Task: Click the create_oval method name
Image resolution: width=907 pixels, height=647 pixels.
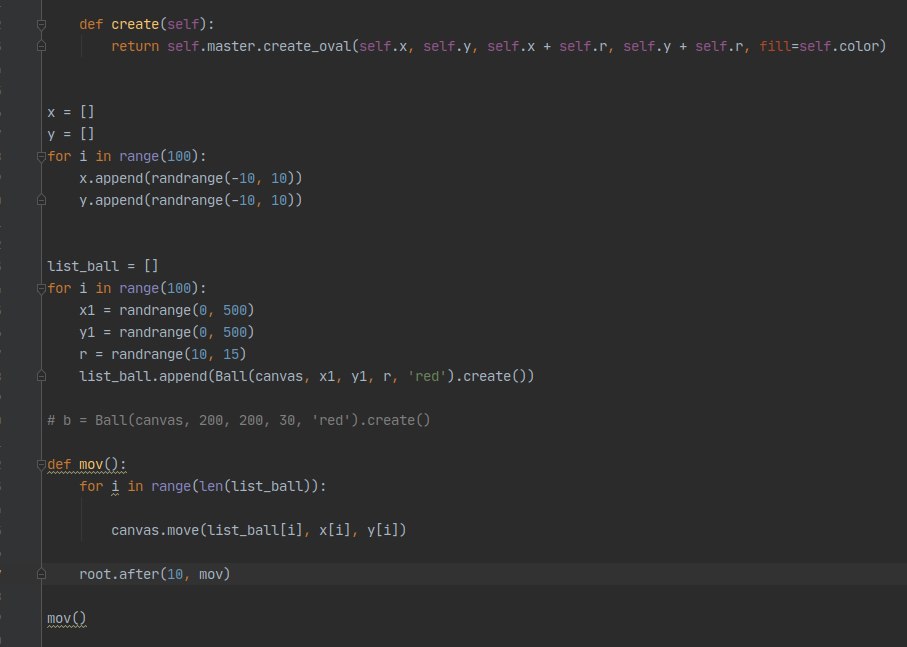Action: tap(307, 46)
